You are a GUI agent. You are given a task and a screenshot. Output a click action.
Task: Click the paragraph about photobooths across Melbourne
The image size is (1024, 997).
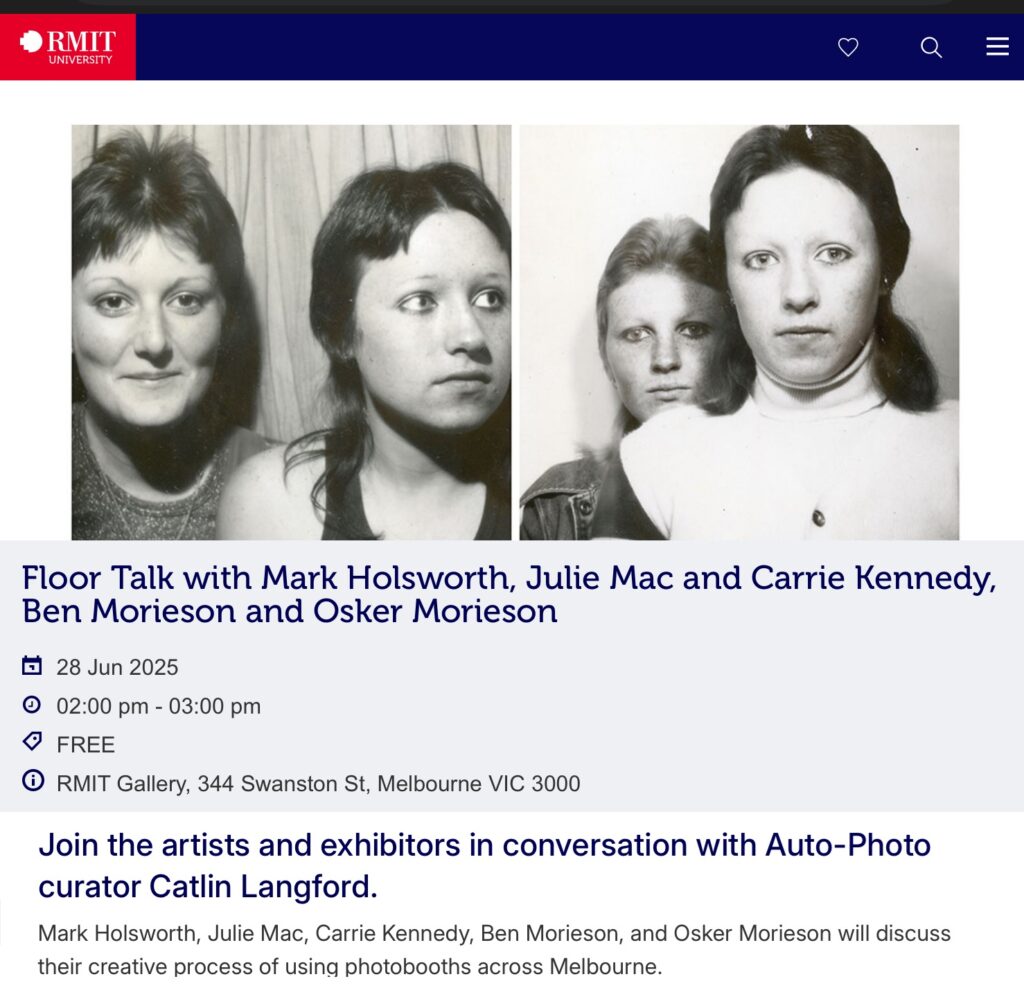(x=494, y=949)
